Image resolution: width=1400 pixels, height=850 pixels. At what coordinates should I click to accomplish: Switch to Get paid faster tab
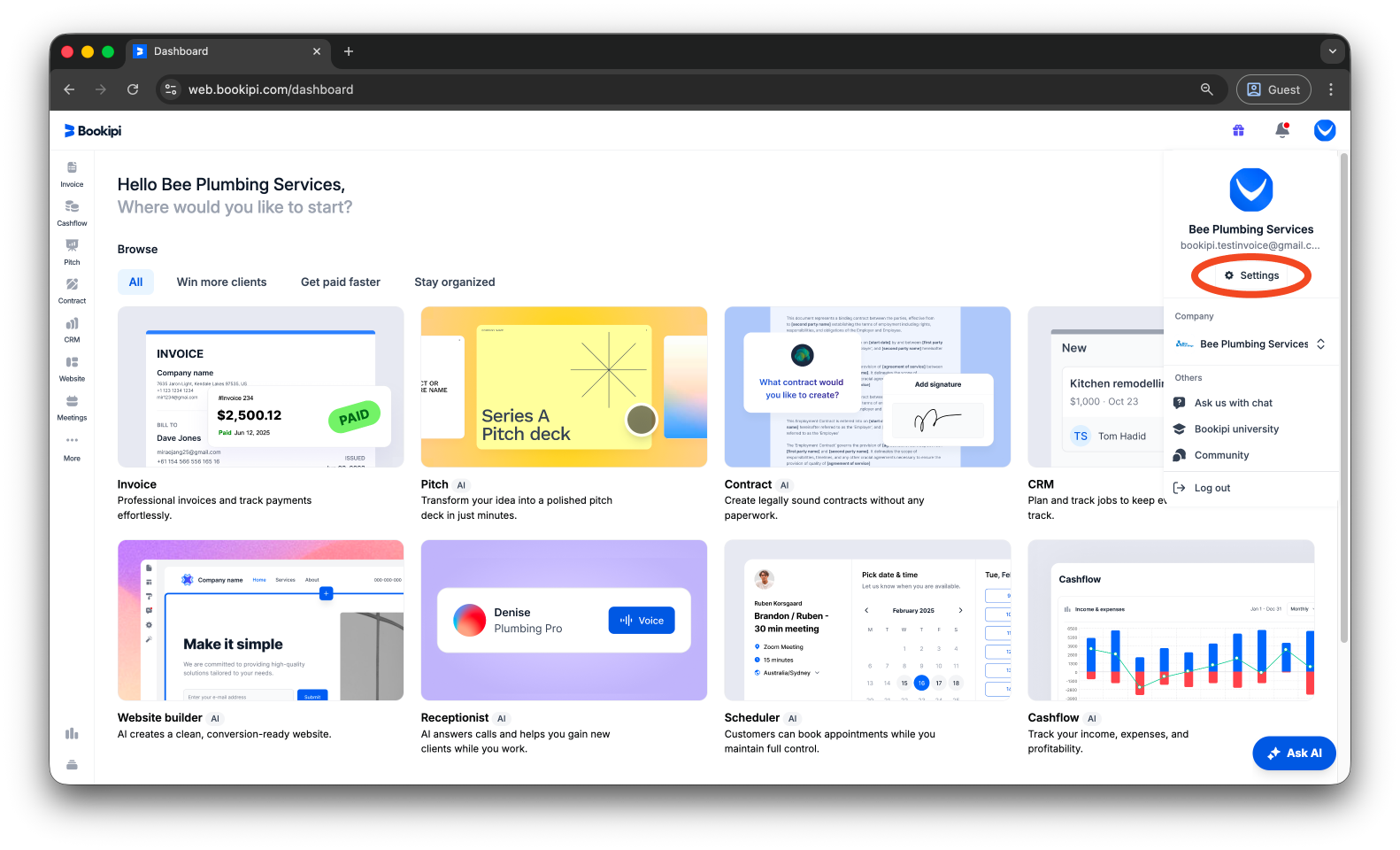coord(341,282)
